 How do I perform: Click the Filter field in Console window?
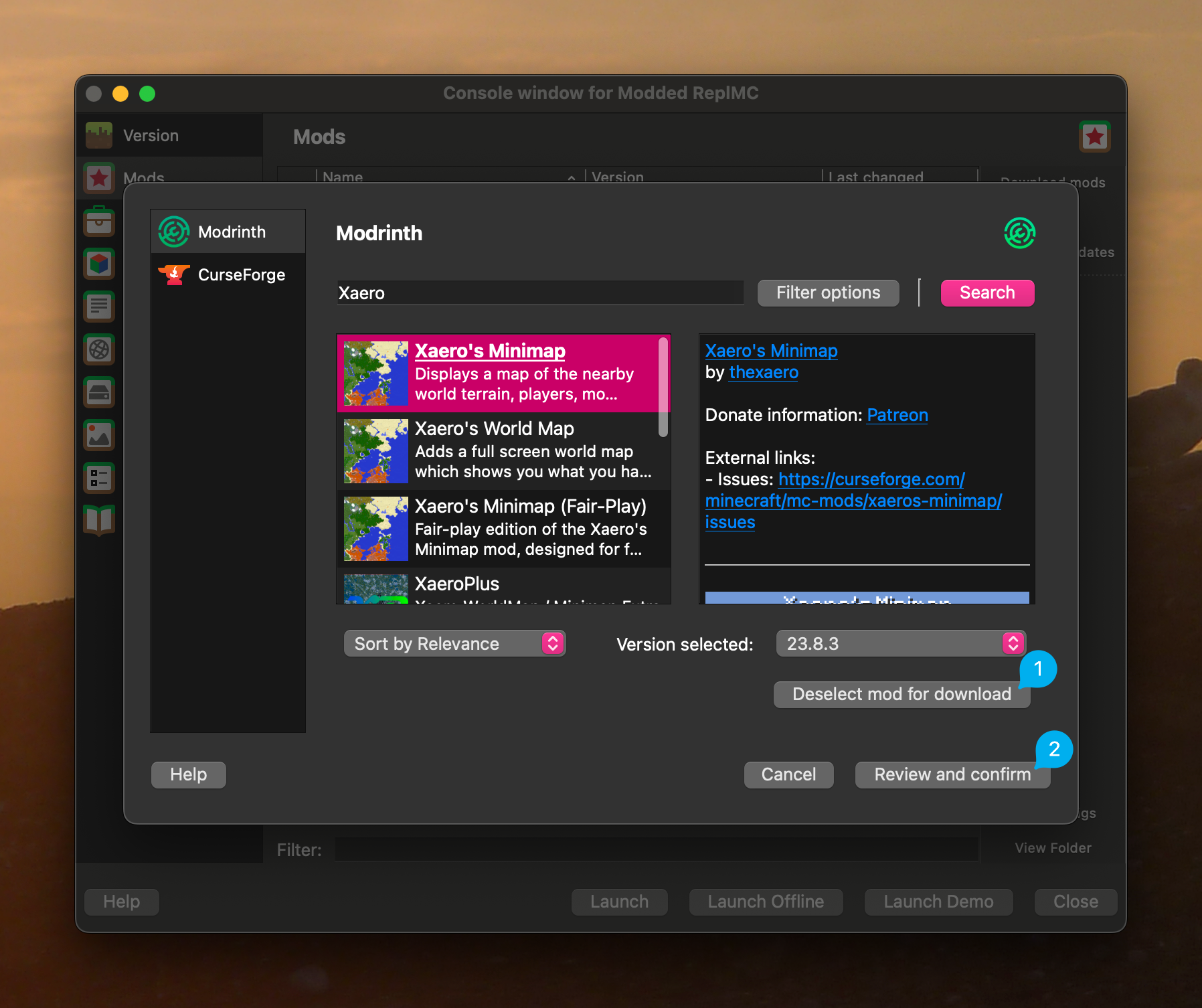pyautogui.click(x=656, y=849)
